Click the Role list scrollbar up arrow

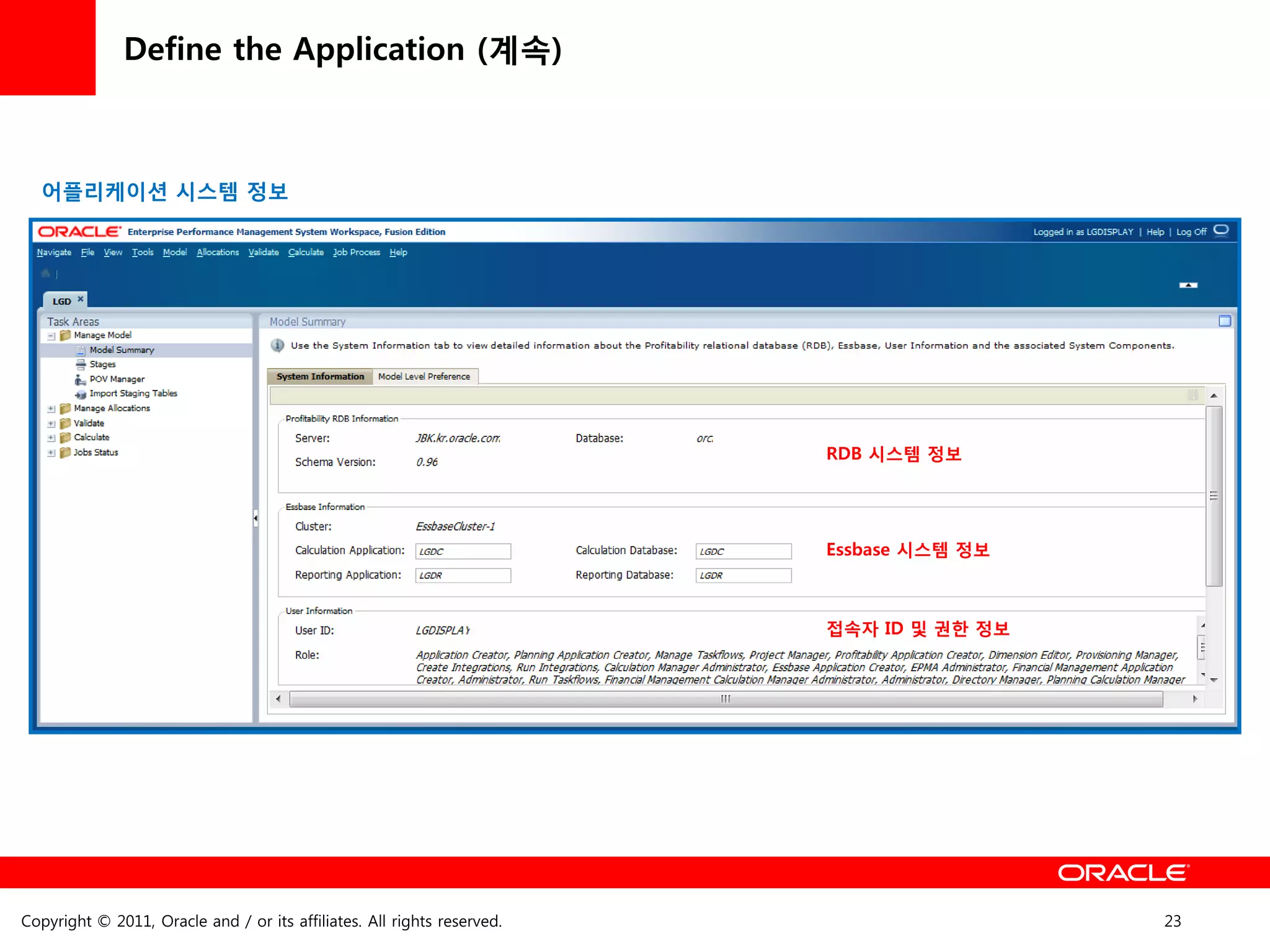[1202, 625]
